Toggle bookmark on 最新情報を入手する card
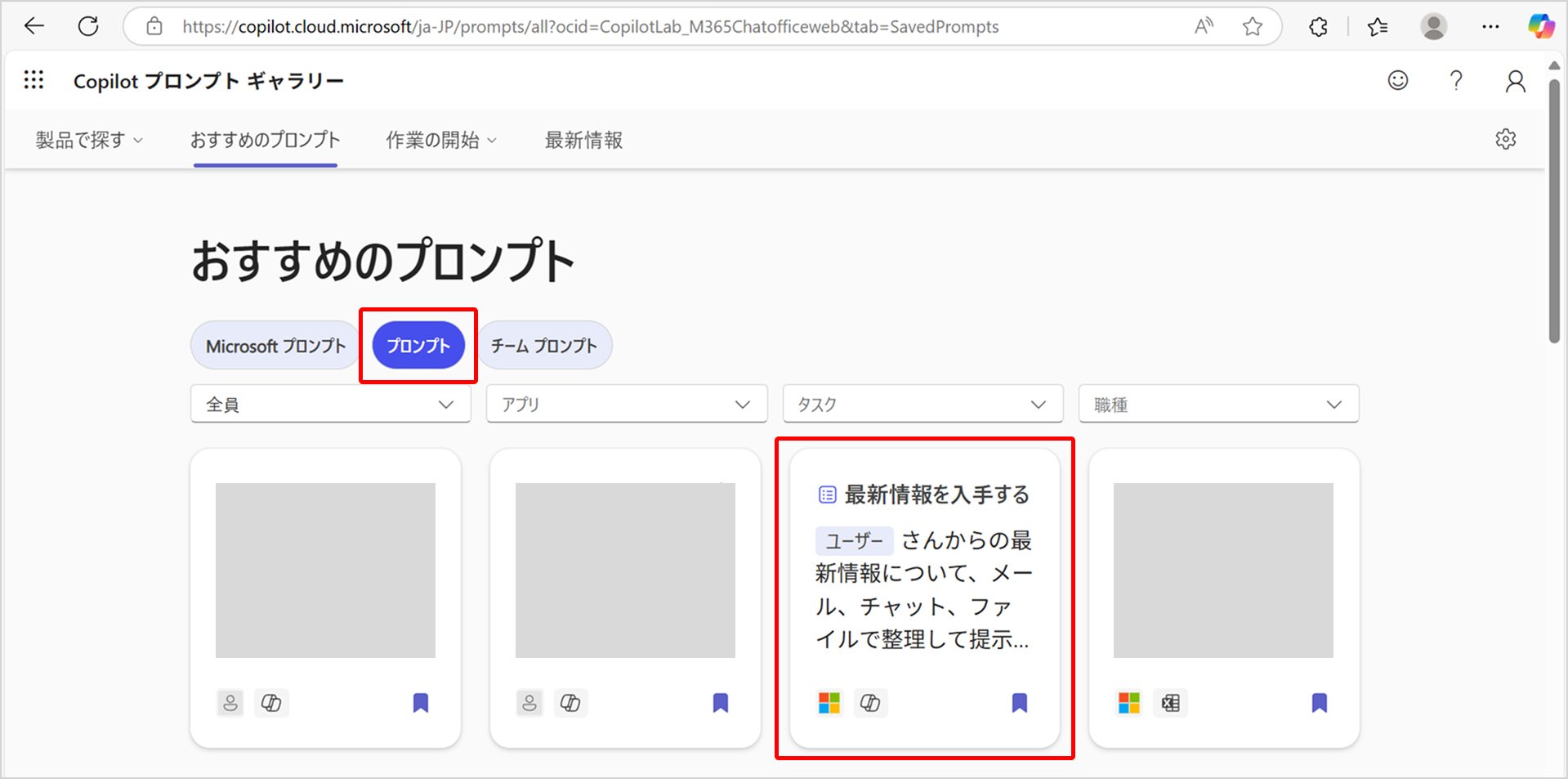Screen dimensions: 1568x779 click(1019, 703)
